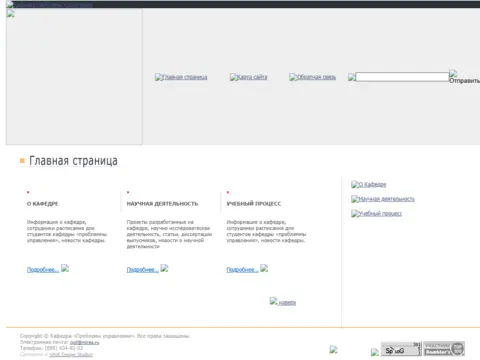Screen dimensions: 480x360
Task: Open Подробнее link under О КАФЕДРЕ
Action: [43, 270]
